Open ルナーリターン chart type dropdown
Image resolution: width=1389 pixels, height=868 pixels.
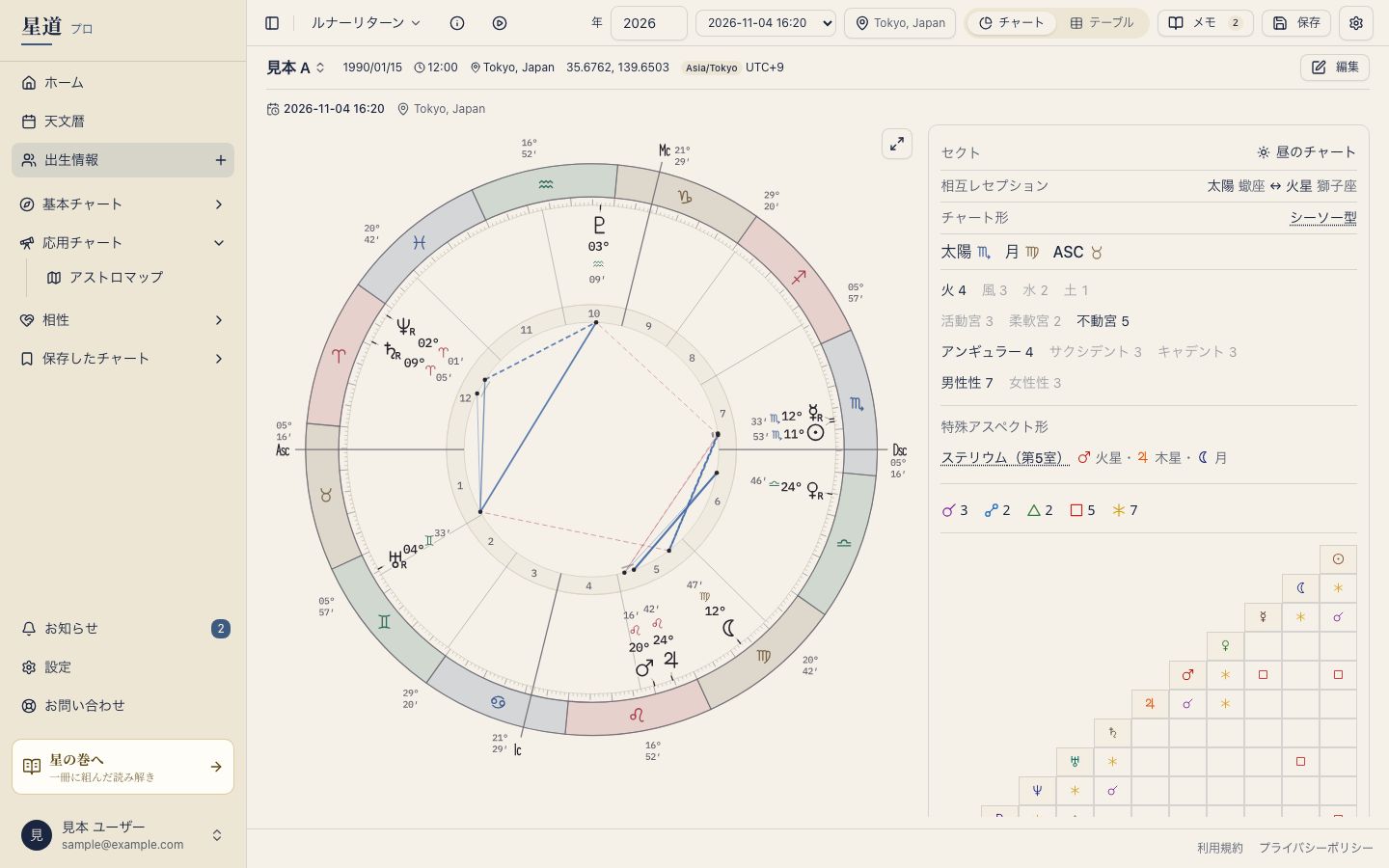tap(366, 23)
